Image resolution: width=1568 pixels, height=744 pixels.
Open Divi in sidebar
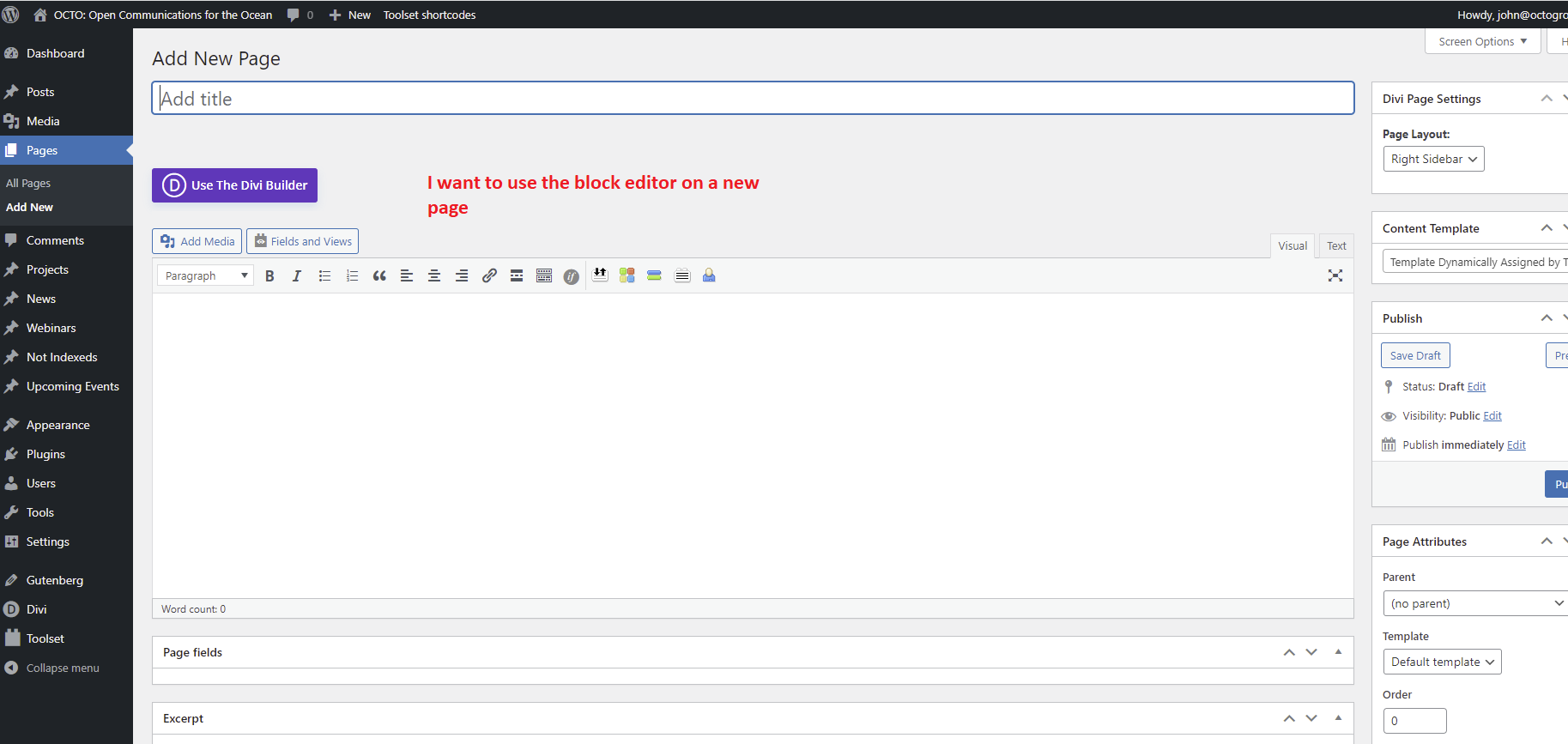66,609
